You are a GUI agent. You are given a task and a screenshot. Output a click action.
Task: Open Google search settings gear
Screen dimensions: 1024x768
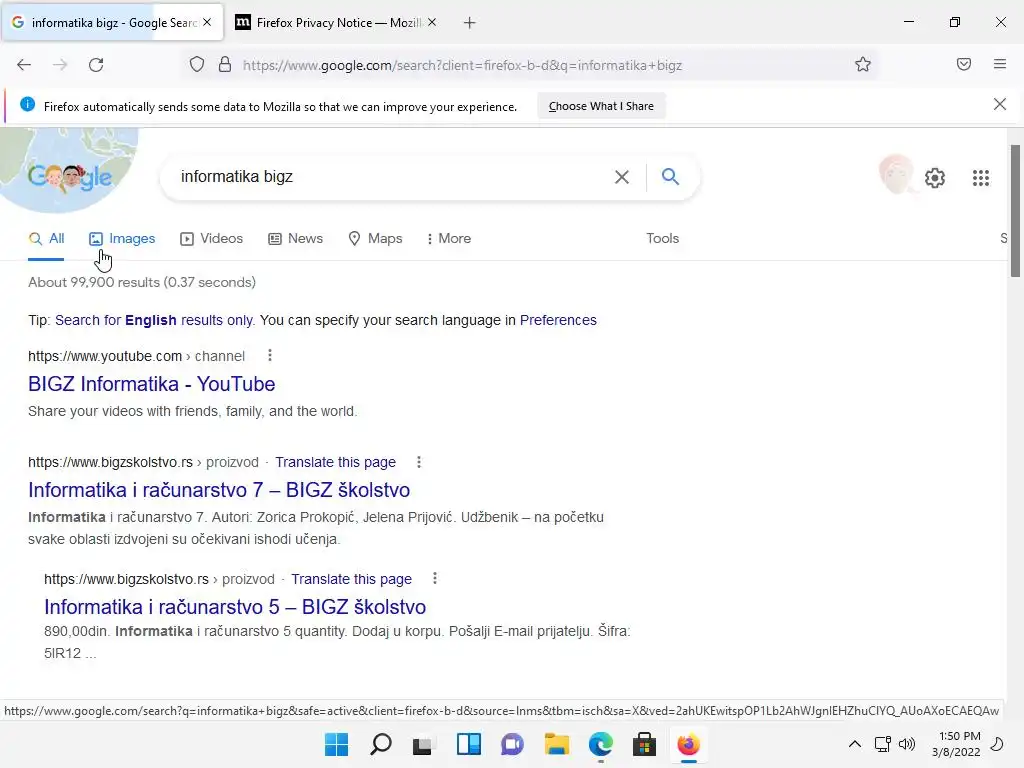[935, 178]
